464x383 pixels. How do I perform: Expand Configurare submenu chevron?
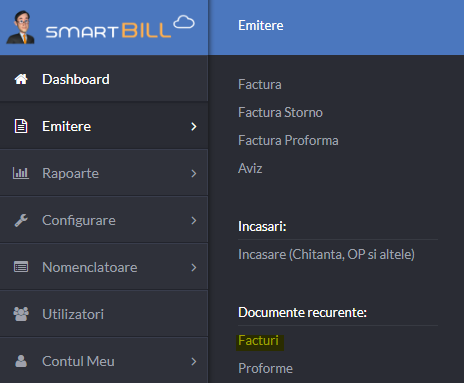194,220
